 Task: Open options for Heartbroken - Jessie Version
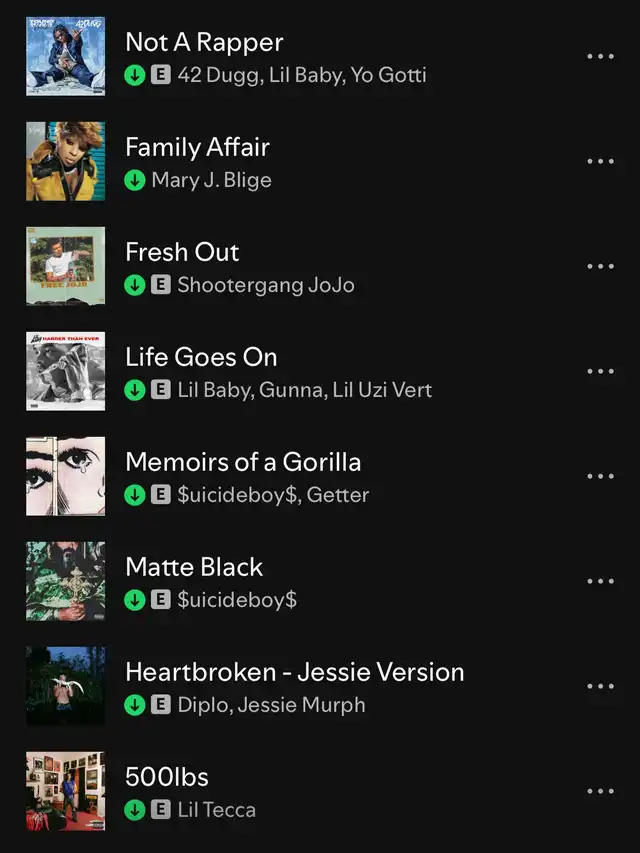[600, 687]
